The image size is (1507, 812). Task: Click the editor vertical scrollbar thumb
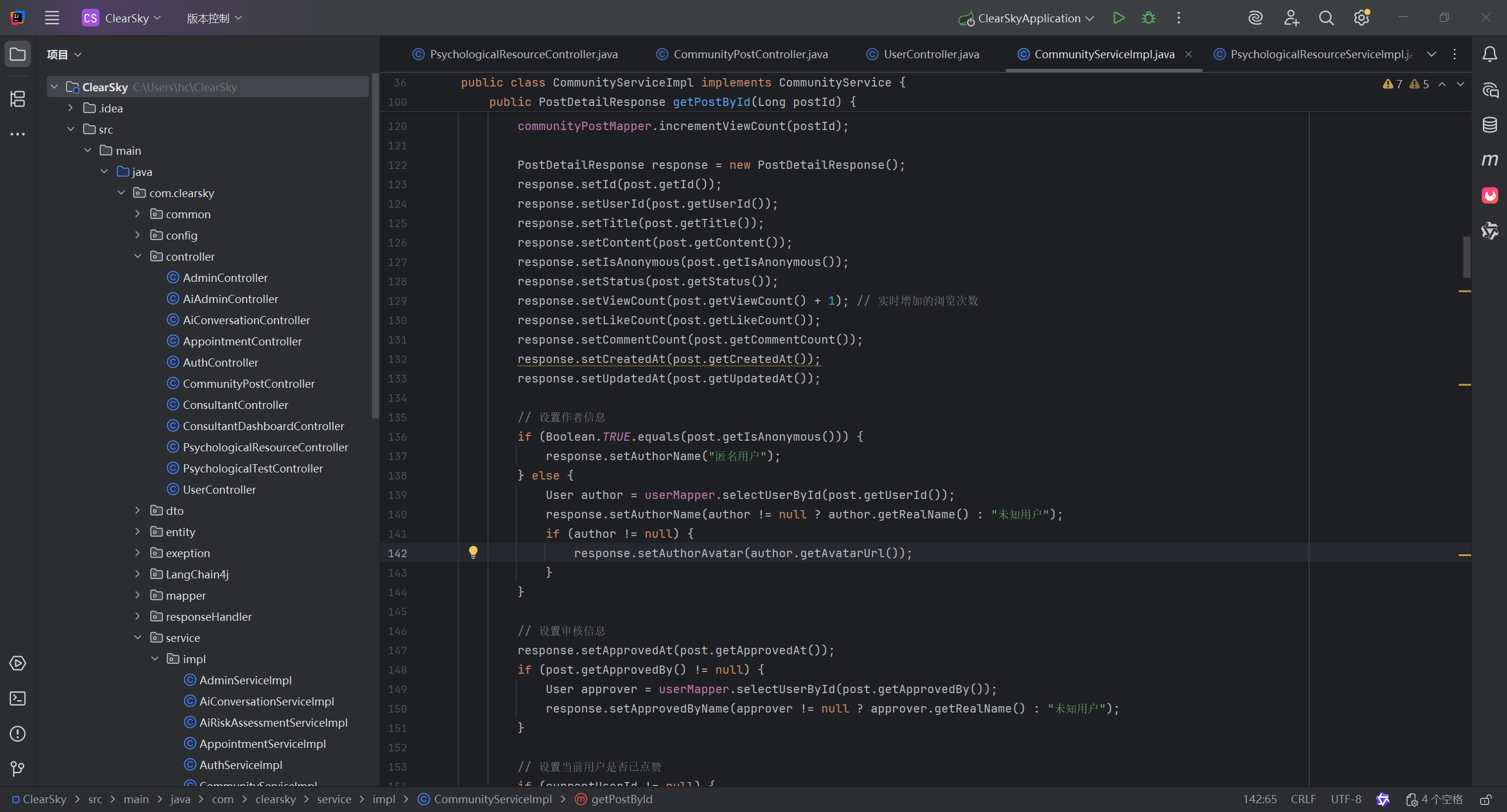[1466, 257]
